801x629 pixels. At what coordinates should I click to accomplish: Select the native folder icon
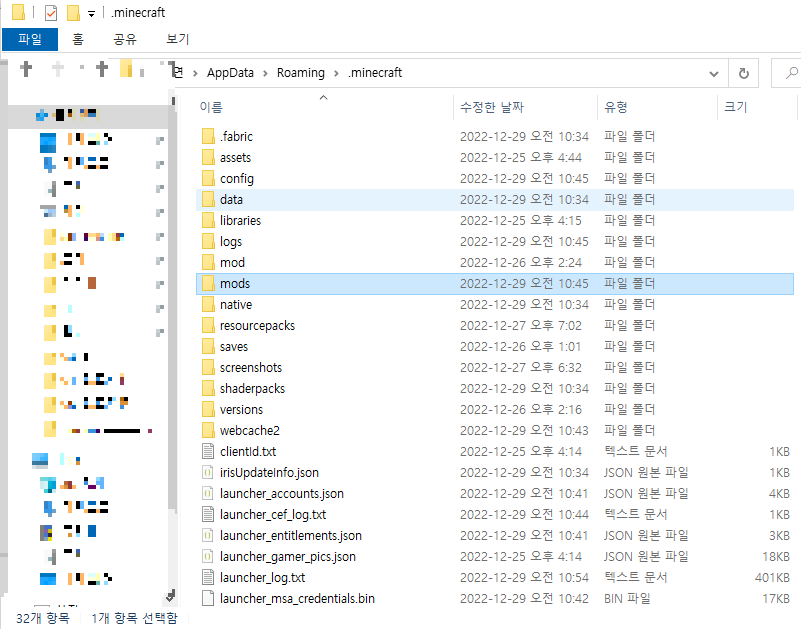click(208, 305)
